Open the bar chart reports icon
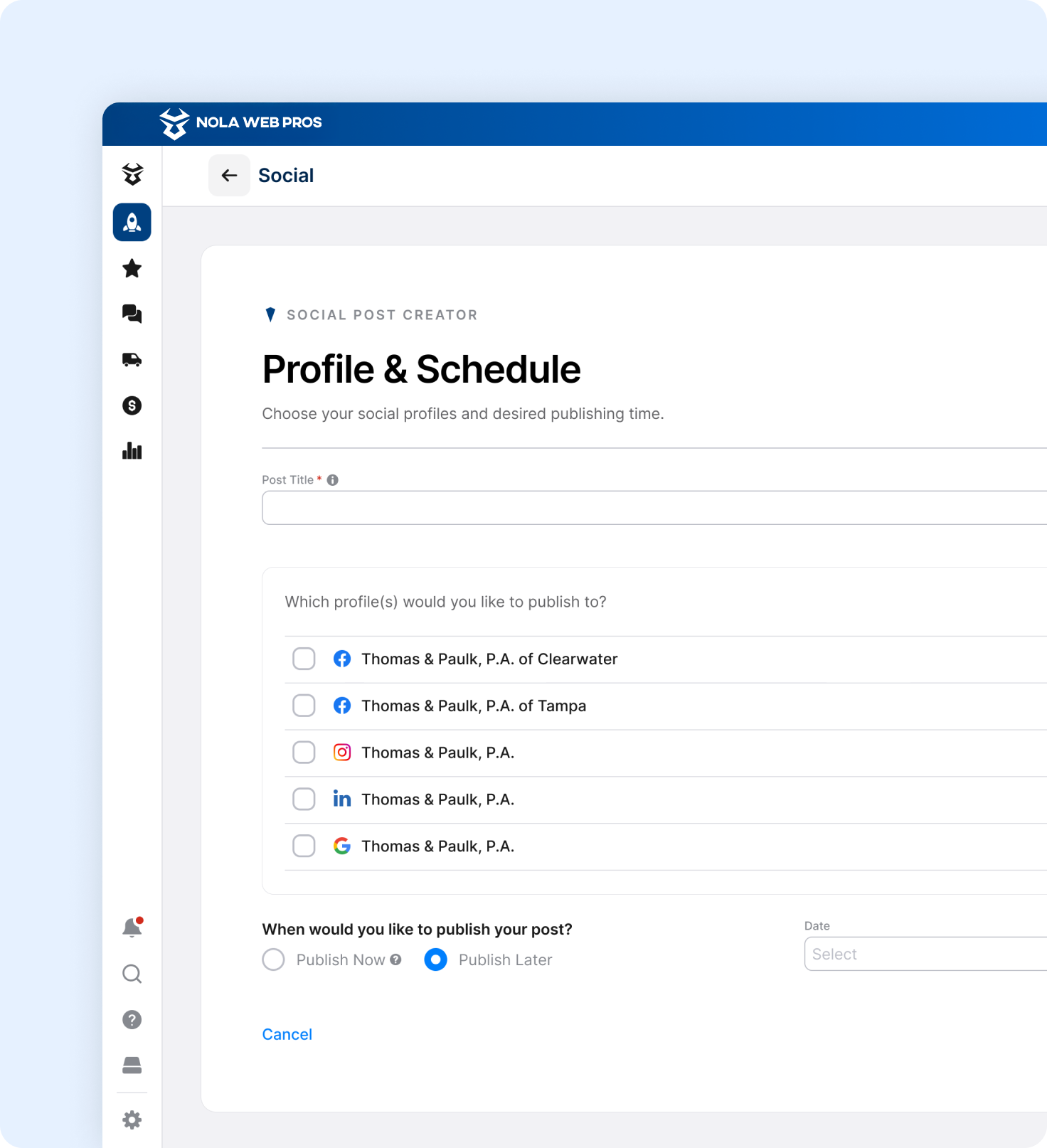The image size is (1047, 1148). click(x=132, y=451)
